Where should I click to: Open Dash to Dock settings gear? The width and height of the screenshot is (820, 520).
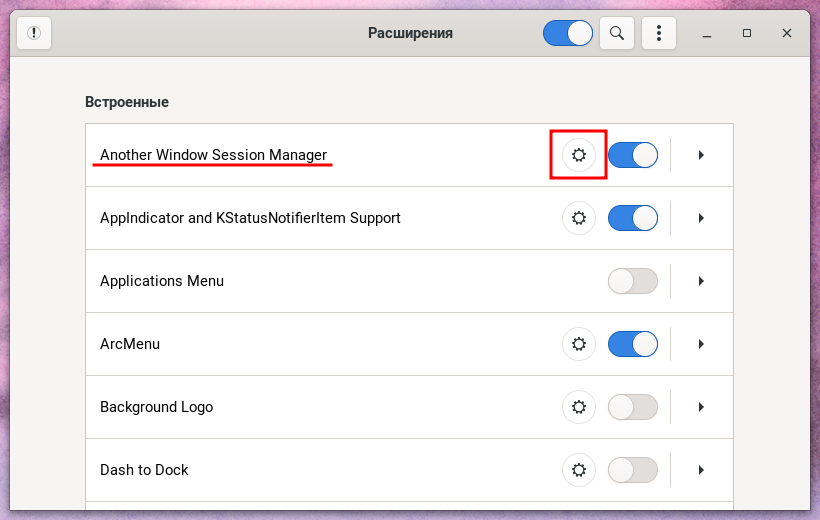pos(578,470)
